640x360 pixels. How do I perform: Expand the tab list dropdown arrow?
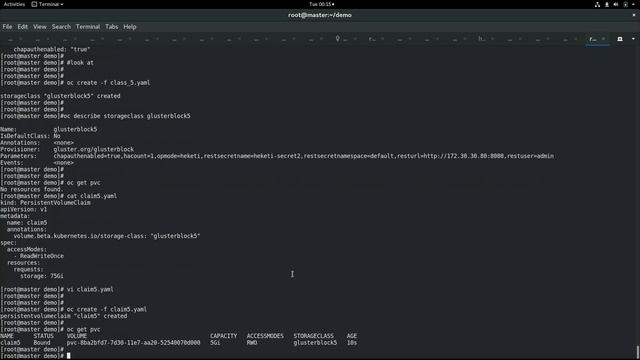(633, 39)
